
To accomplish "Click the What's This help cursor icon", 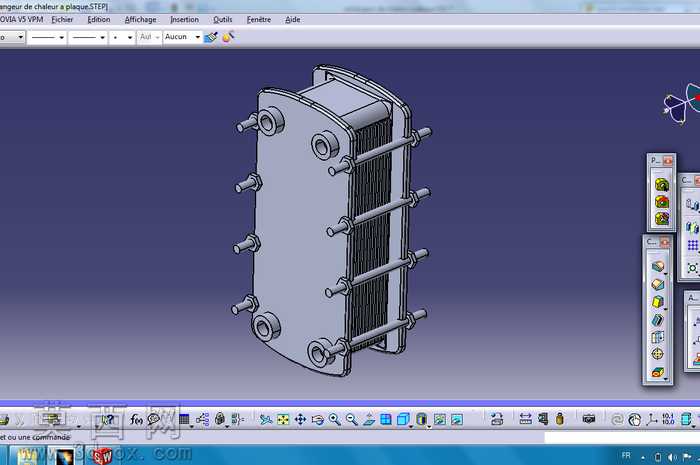I will [108, 419].
